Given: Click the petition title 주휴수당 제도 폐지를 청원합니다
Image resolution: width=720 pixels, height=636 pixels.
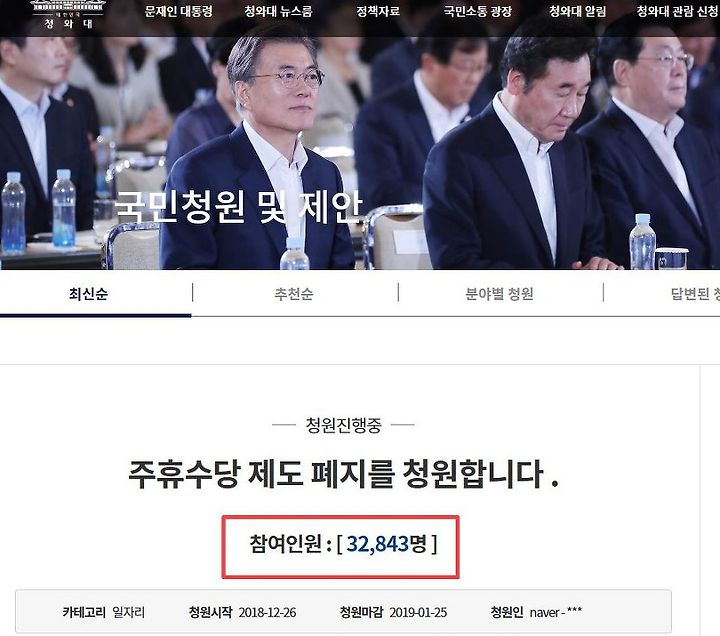Looking at the screenshot, I should point(343,473).
